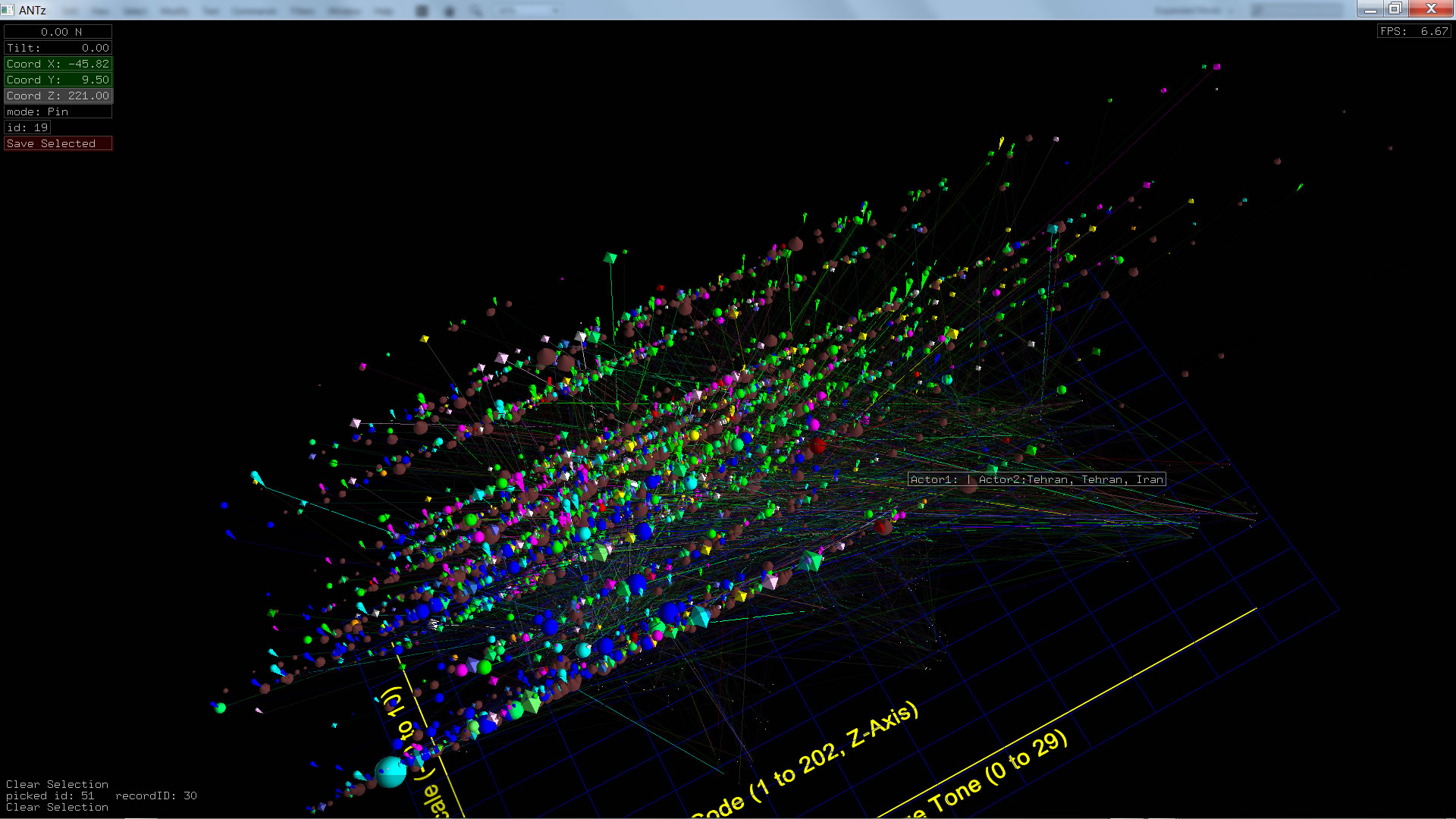Viewport: 1456px width, 819px height.
Task: Click the Actor2 Tehran, Iran tag label
Action: click(1036, 479)
